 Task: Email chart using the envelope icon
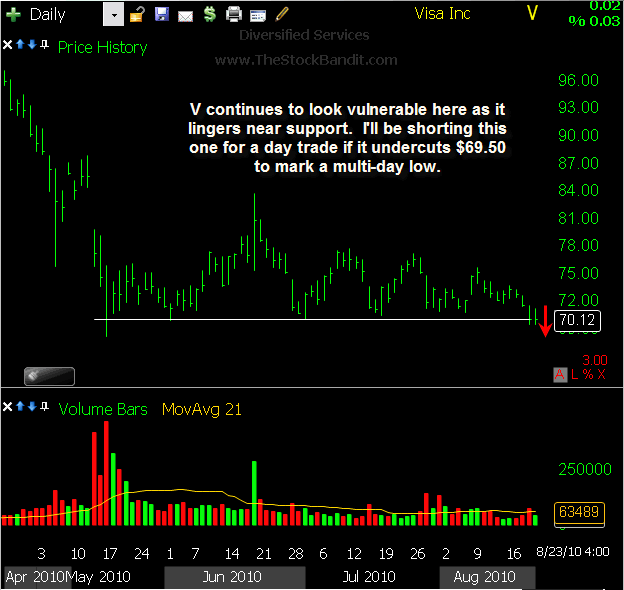[x=185, y=16]
